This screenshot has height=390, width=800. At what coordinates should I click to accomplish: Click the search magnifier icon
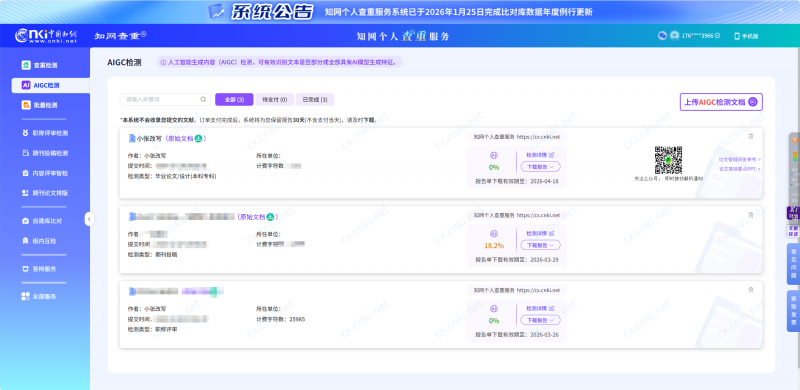click(203, 100)
